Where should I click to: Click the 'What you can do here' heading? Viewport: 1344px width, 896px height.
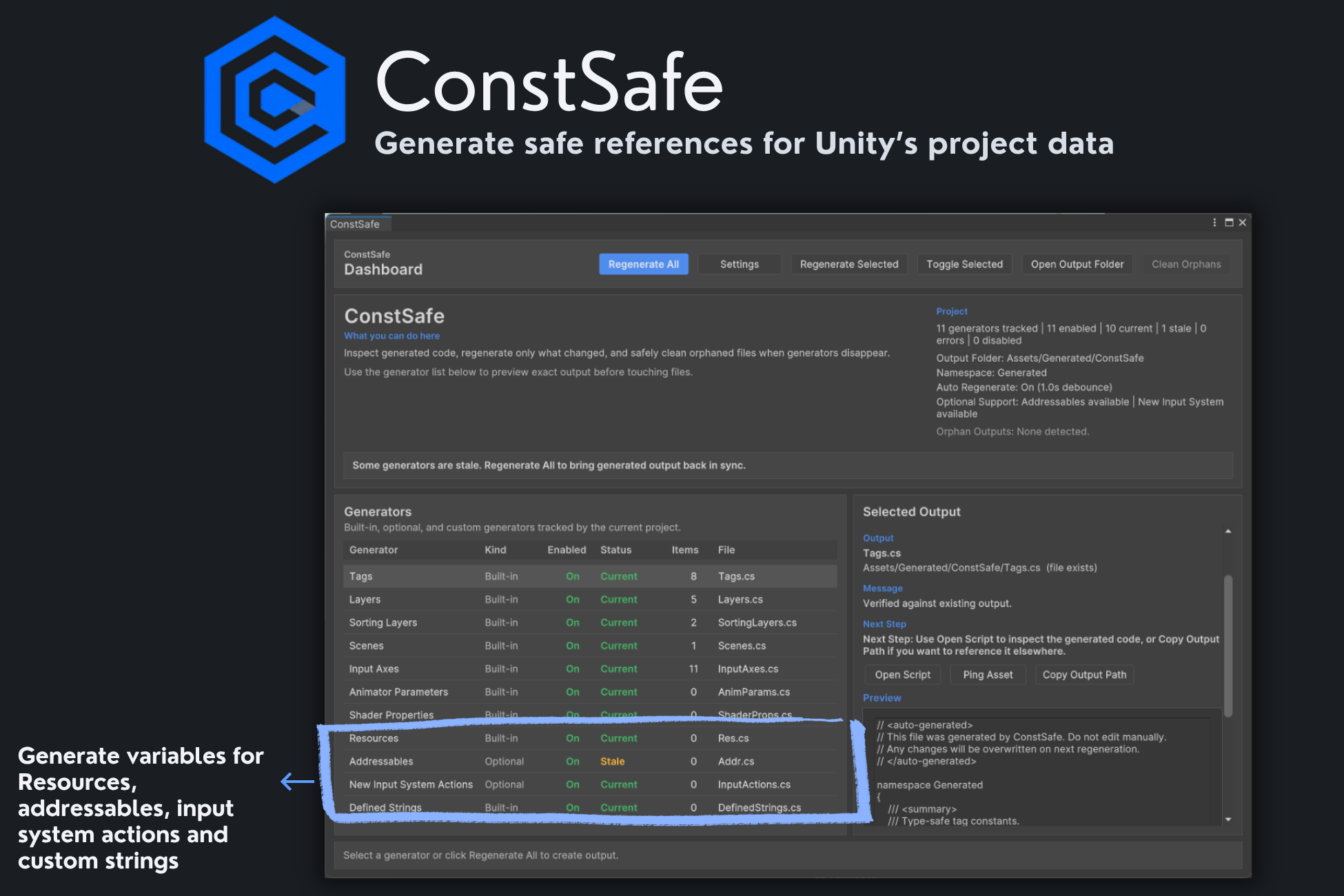[x=391, y=336]
